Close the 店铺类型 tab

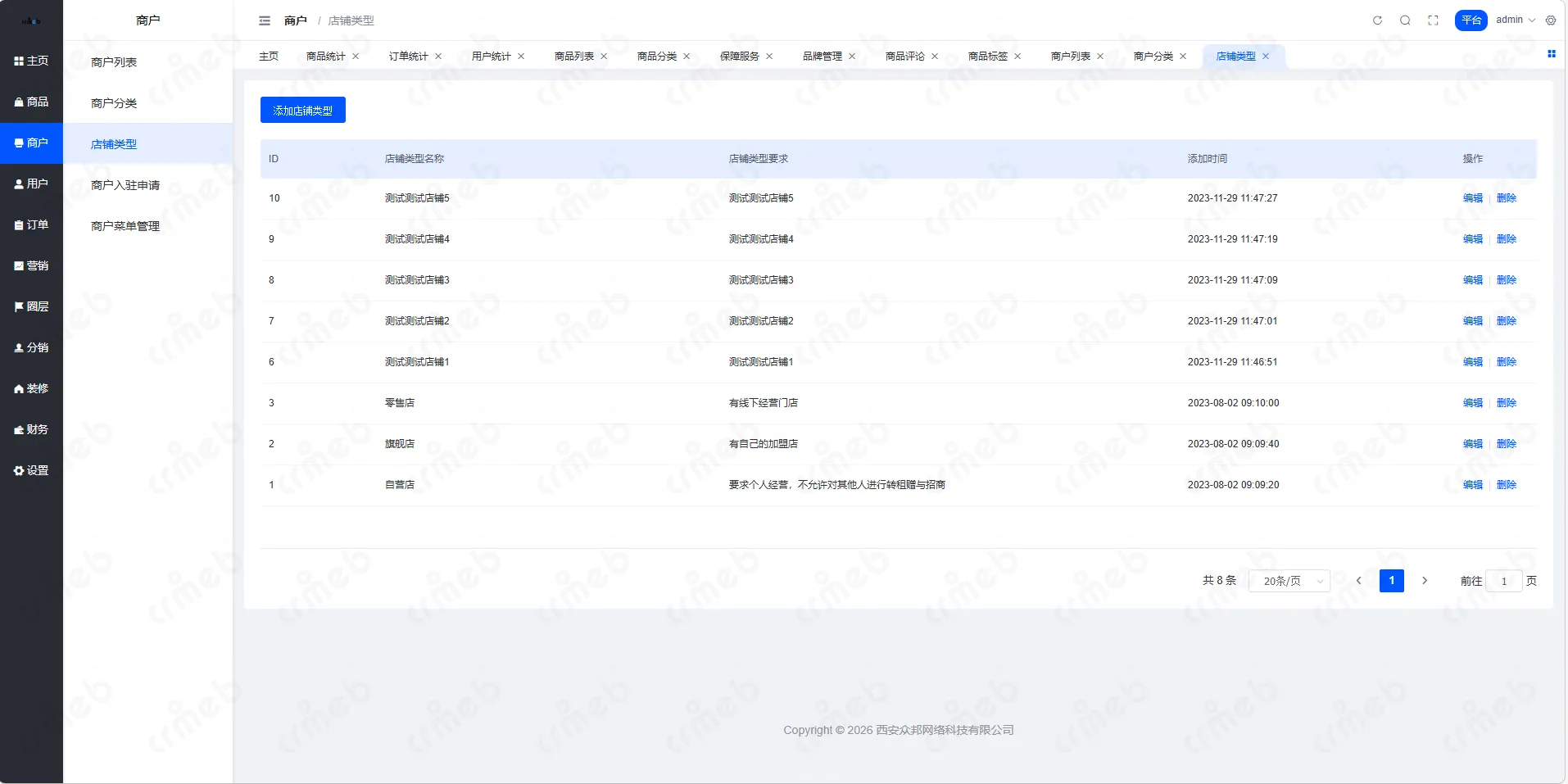coord(1266,57)
